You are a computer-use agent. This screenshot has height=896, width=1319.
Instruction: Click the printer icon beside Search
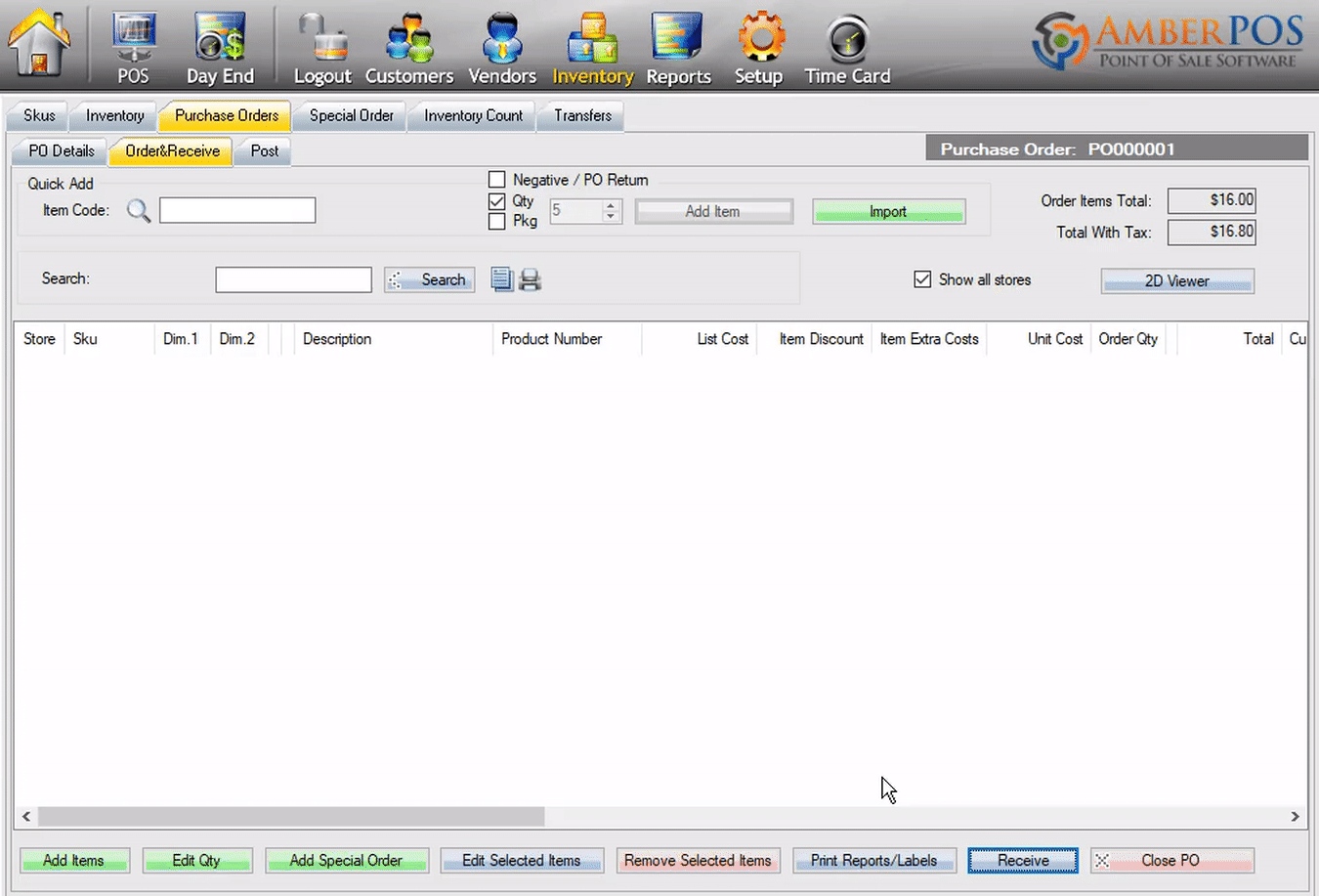coord(530,280)
